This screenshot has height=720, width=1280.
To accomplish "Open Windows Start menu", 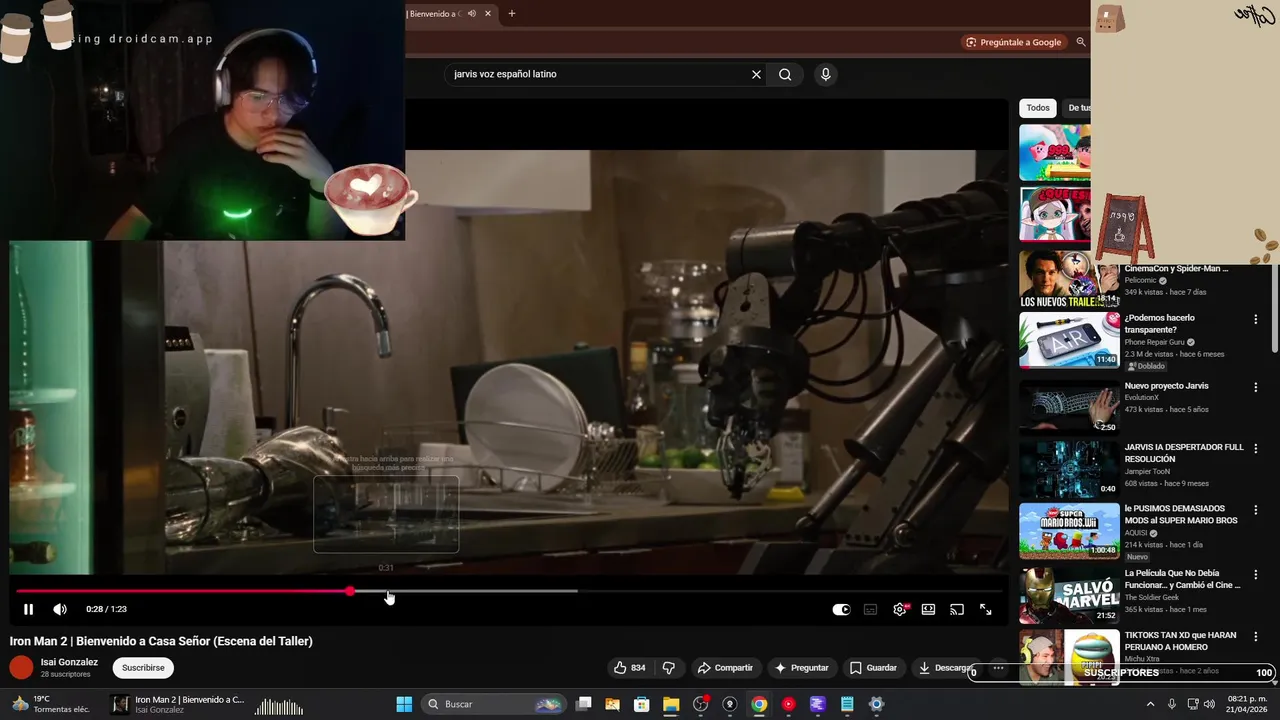I will pyautogui.click(x=404, y=704).
